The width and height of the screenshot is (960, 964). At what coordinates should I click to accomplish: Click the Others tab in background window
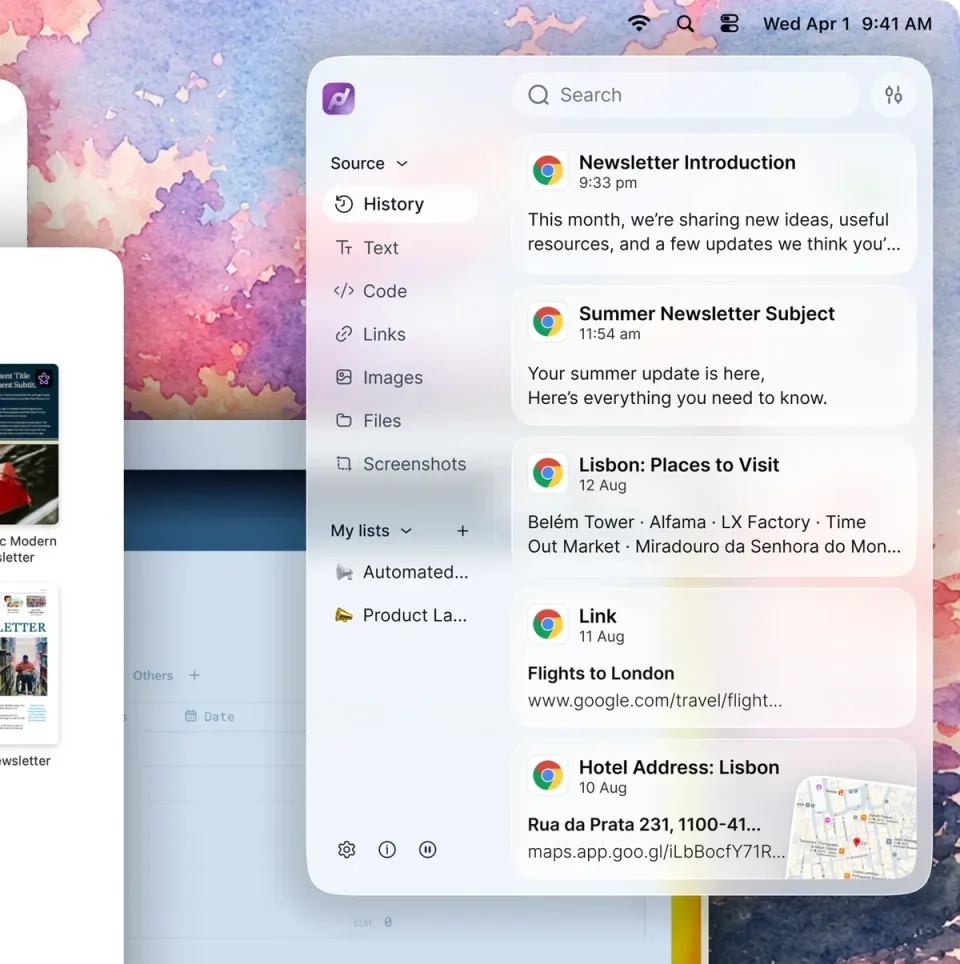tap(153, 675)
